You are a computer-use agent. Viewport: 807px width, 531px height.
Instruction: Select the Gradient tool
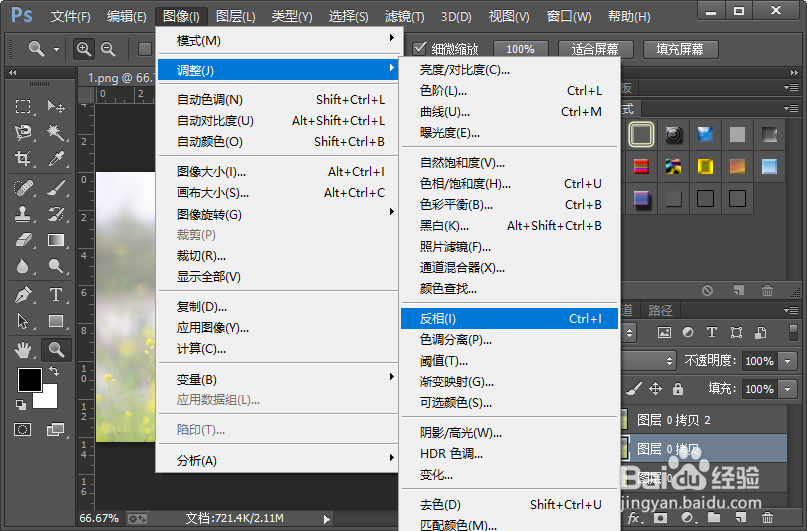pos(56,240)
